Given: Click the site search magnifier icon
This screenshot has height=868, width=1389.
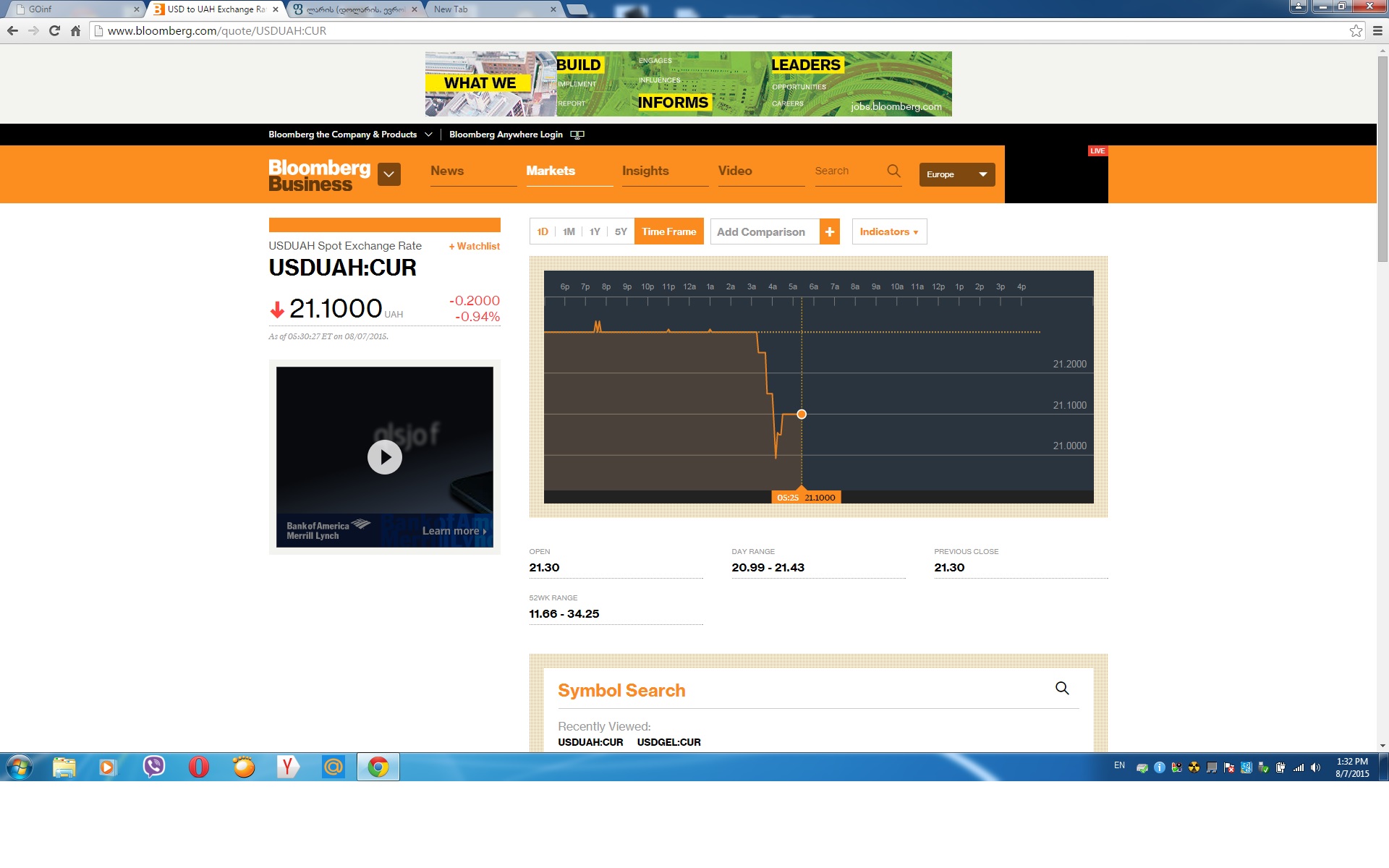Looking at the screenshot, I should coord(893,171).
